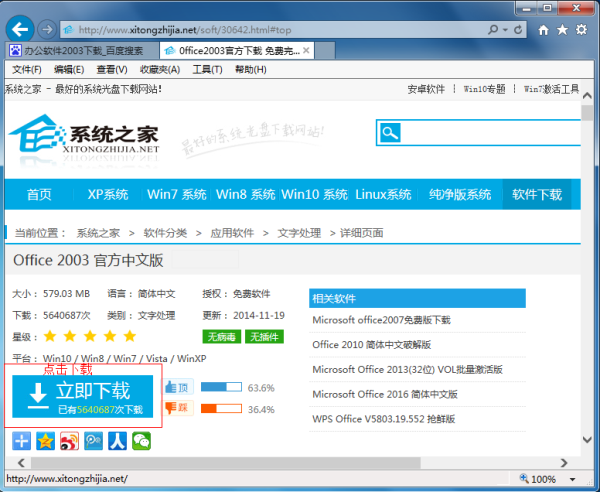
Task: Open the 帮助(H) menu
Action: [x=251, y=69]
